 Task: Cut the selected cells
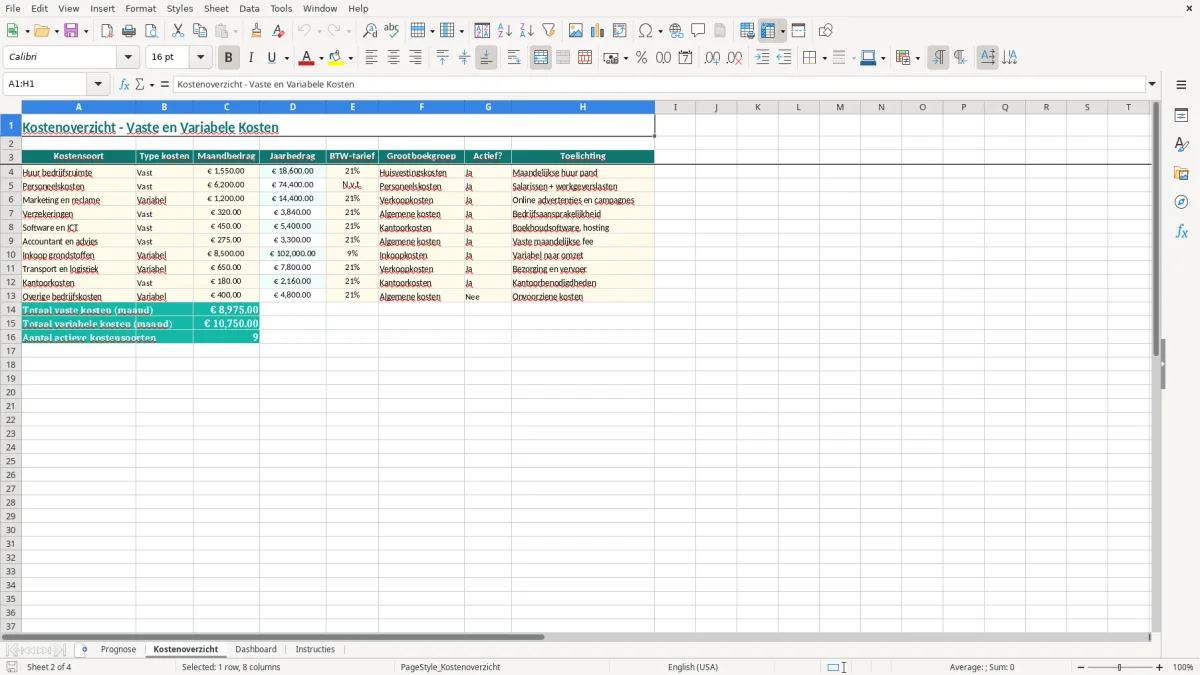[x=178, y=31]
